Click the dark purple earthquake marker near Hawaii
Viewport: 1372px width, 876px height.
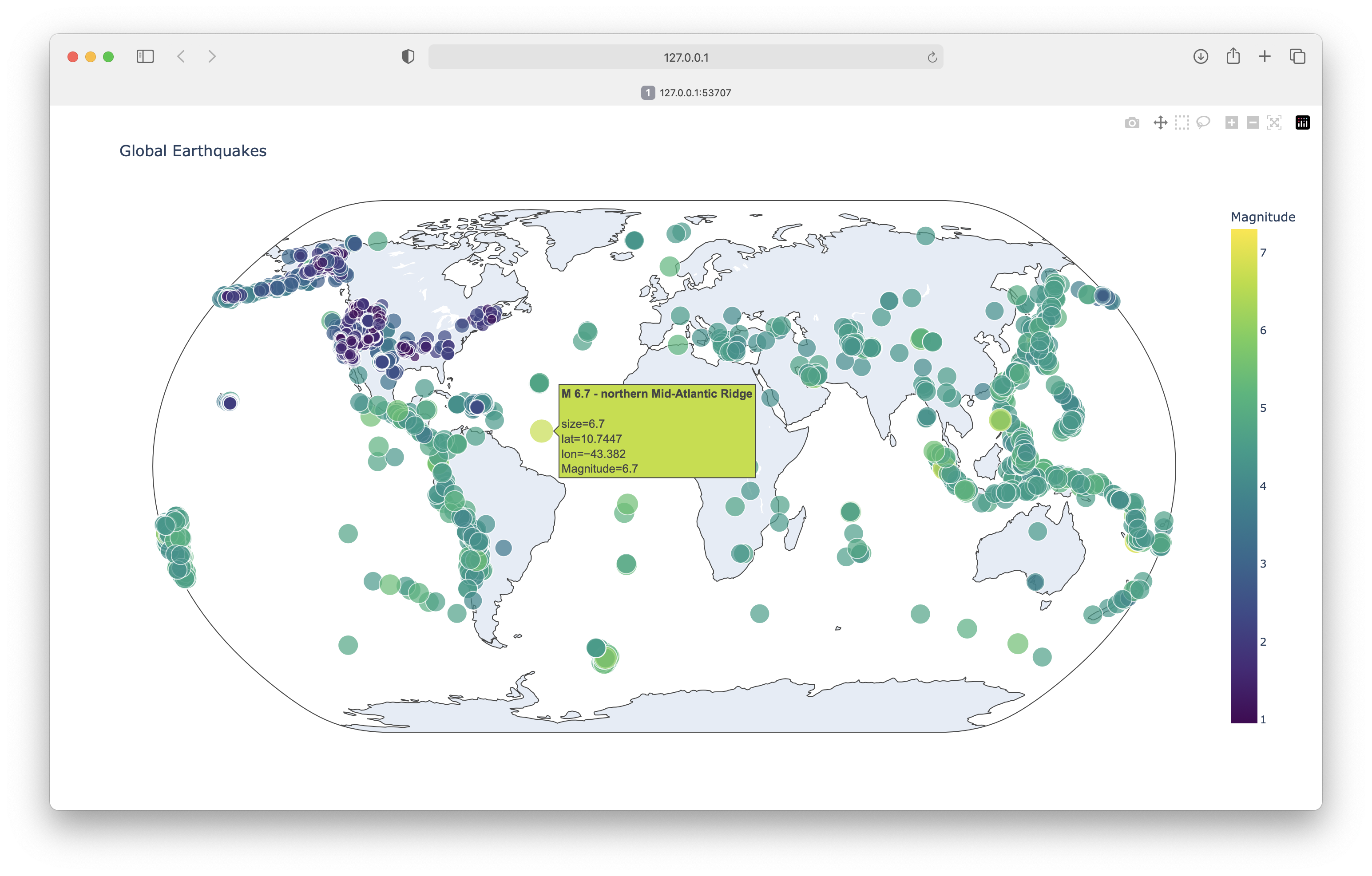coord(230,403)
